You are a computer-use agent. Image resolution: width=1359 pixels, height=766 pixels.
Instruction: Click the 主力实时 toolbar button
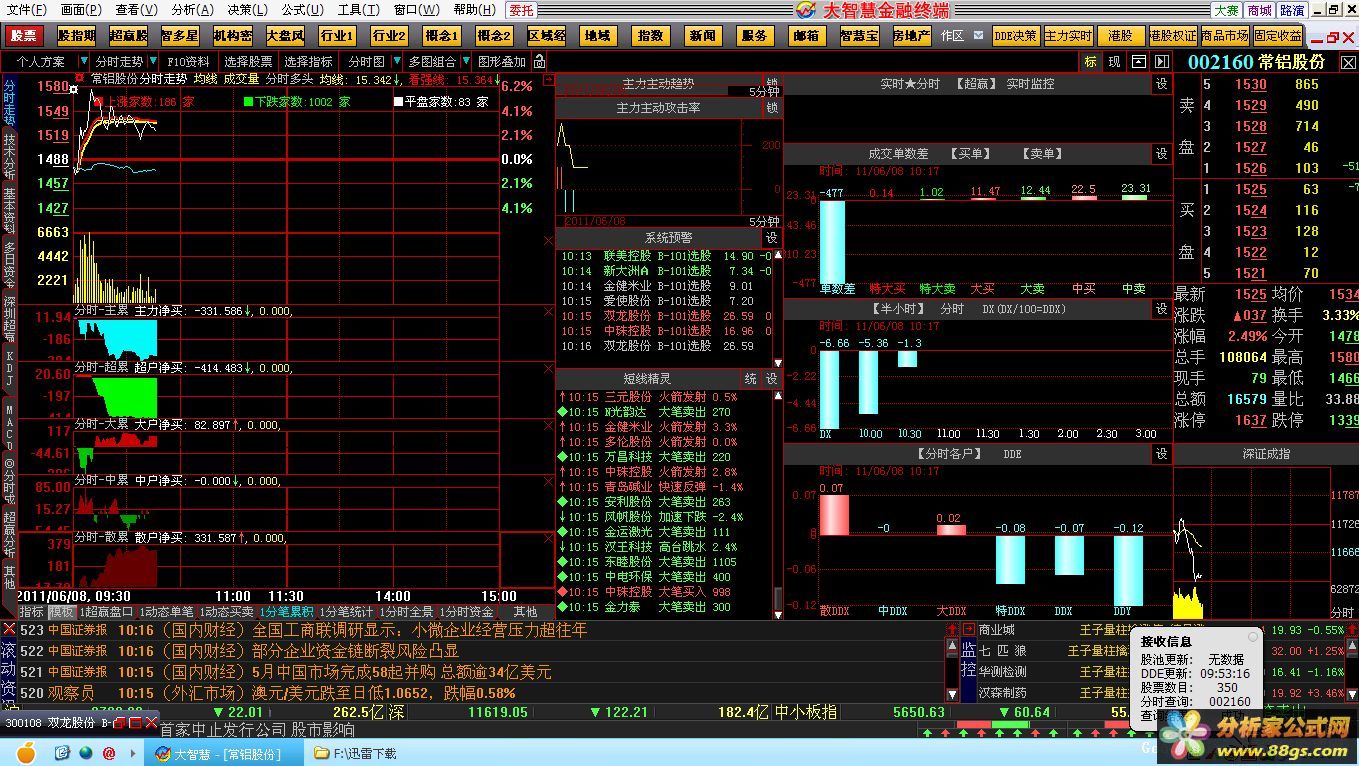coord(1068,36)
